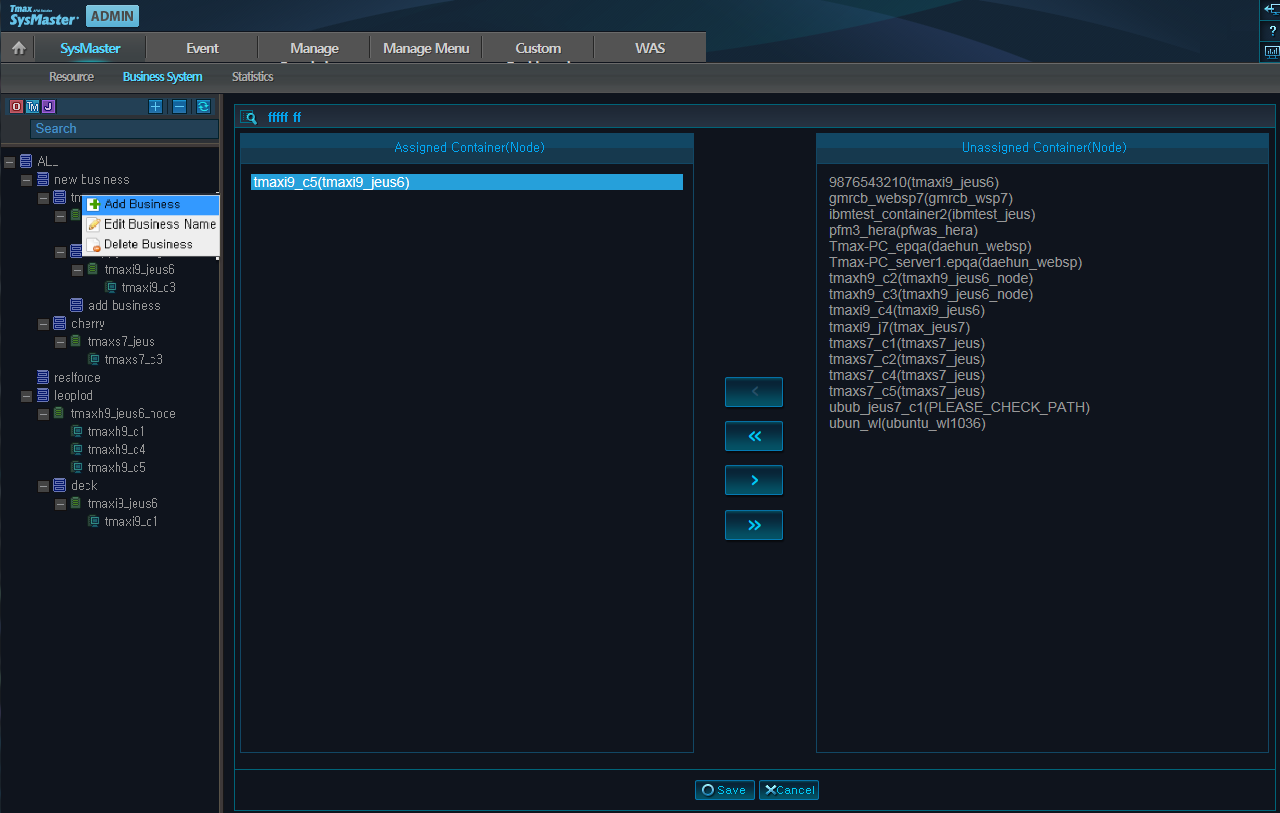Switch to the Resource sub-tab

[x=71, y=77]
